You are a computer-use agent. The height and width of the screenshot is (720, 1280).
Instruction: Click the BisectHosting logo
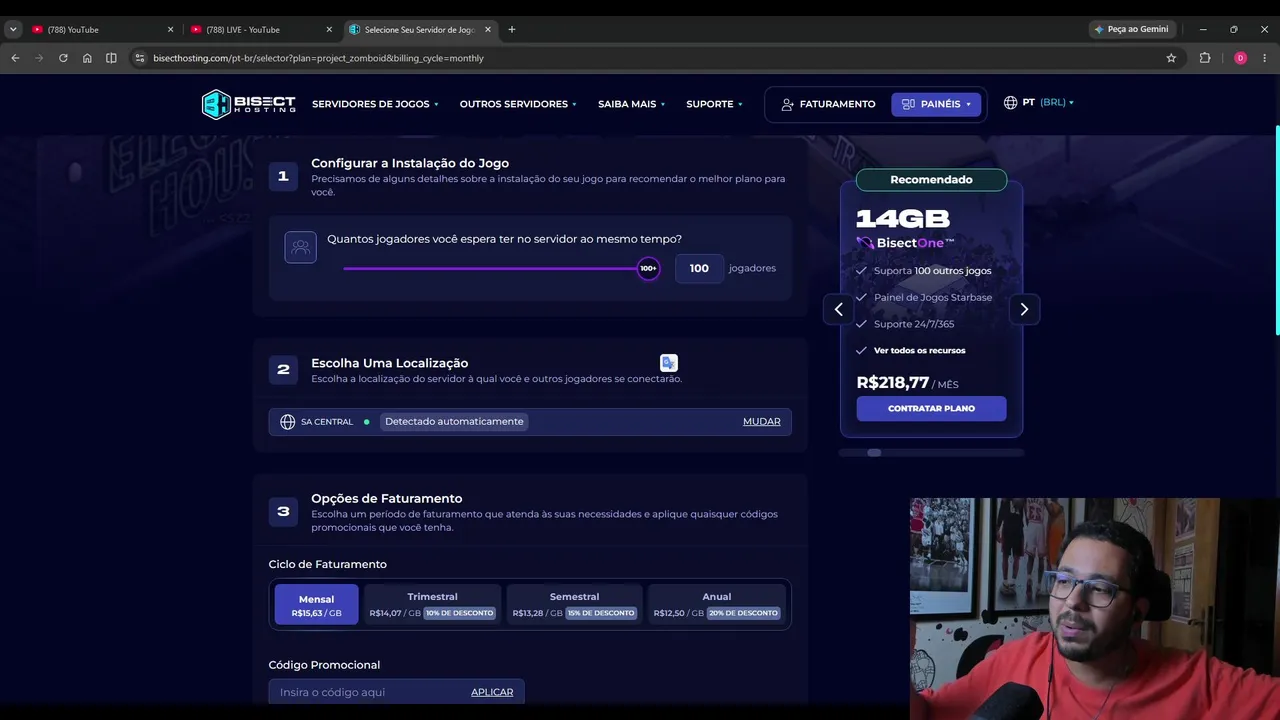tap(249, 104)
